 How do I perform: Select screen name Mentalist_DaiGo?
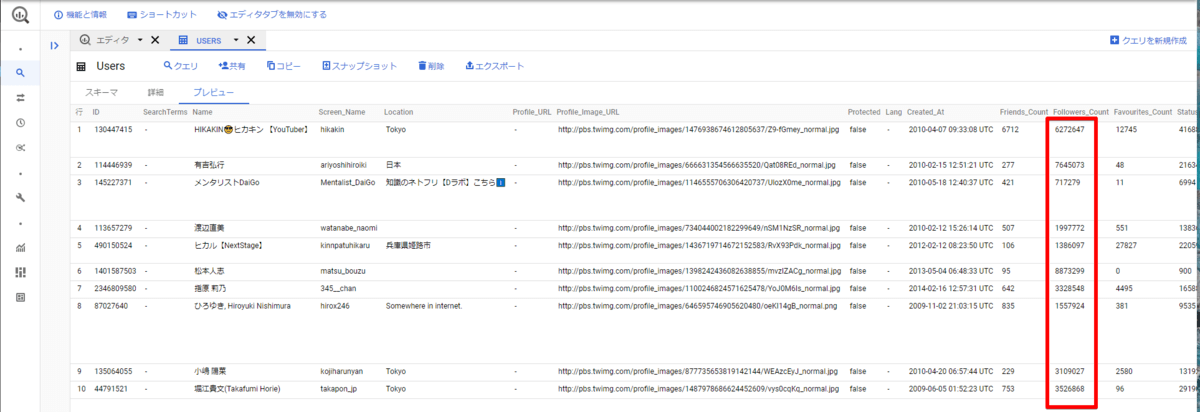click(346, 182)
